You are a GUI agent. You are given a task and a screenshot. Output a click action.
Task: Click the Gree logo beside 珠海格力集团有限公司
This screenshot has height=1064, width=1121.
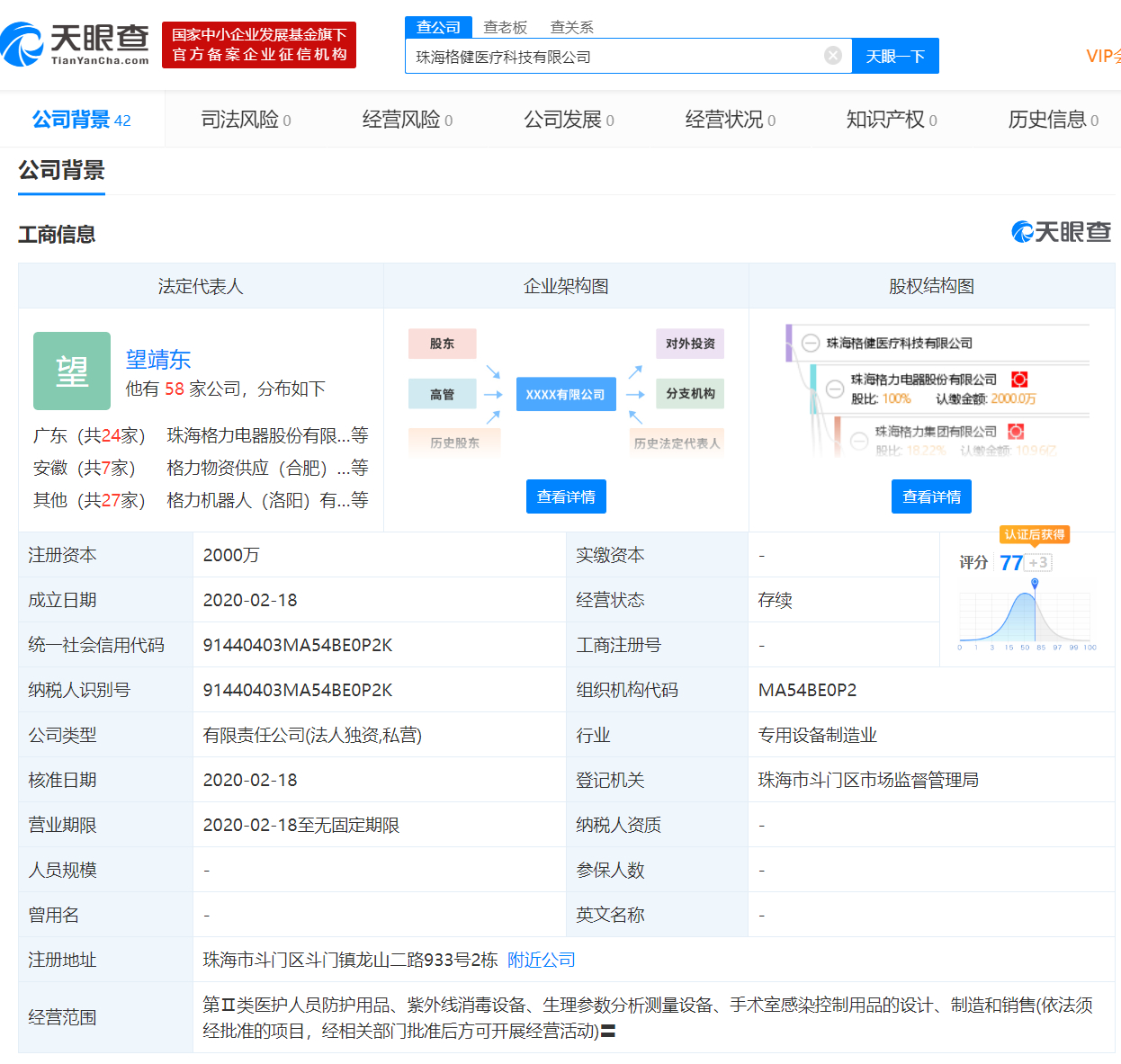pyautogui.click(x=1016, y=433)
